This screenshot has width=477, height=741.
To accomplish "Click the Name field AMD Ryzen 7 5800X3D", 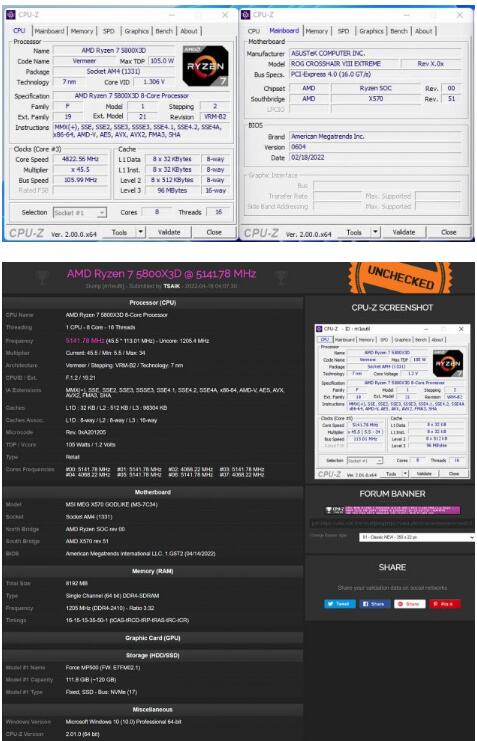I will 113,51.
